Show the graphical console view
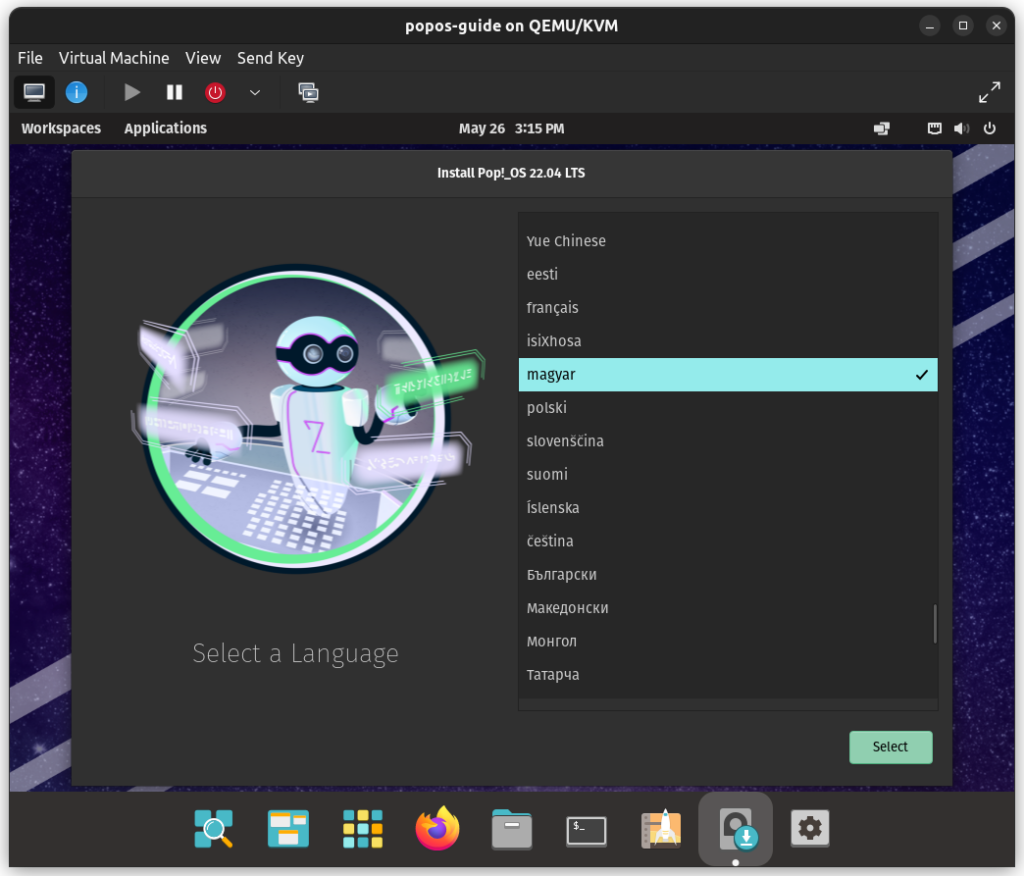 click(x=34, y=92)
